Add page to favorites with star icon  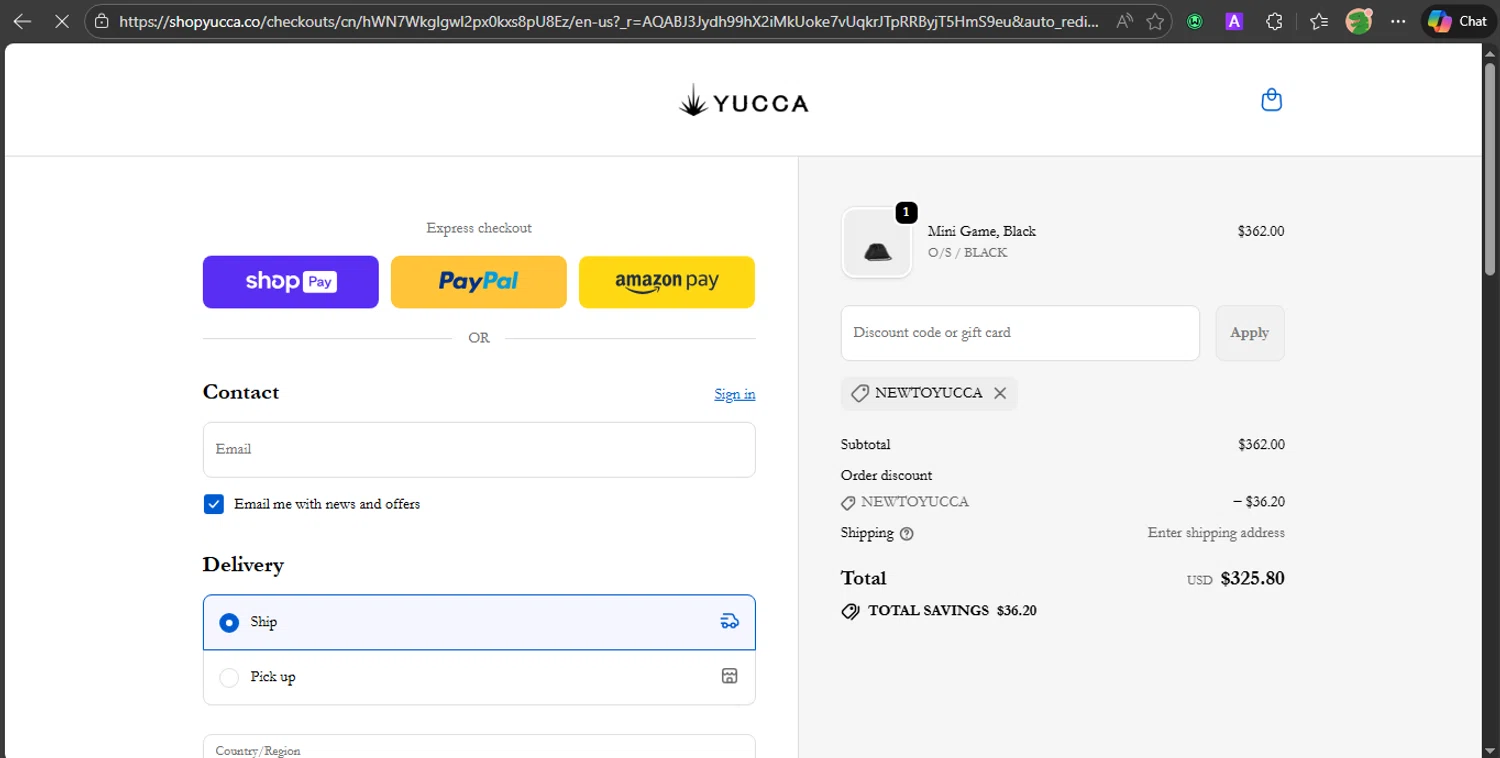pos(1155,21)
